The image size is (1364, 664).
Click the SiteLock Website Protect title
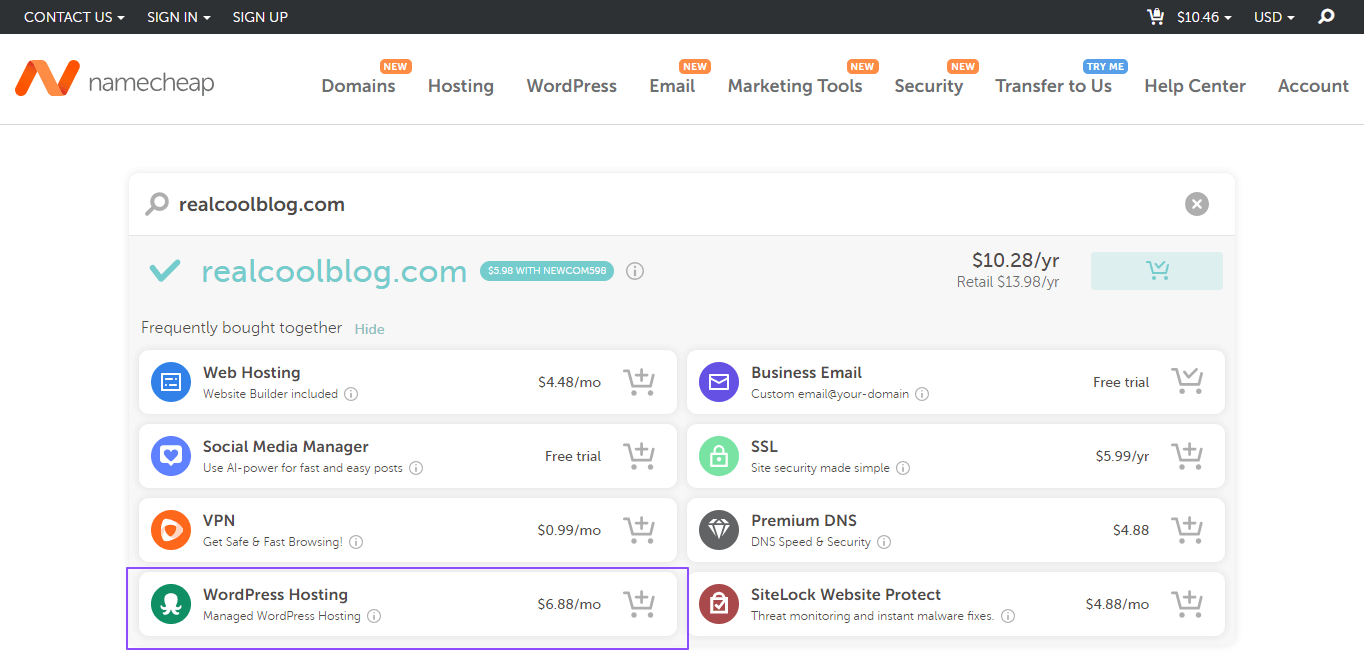(846, 594)
